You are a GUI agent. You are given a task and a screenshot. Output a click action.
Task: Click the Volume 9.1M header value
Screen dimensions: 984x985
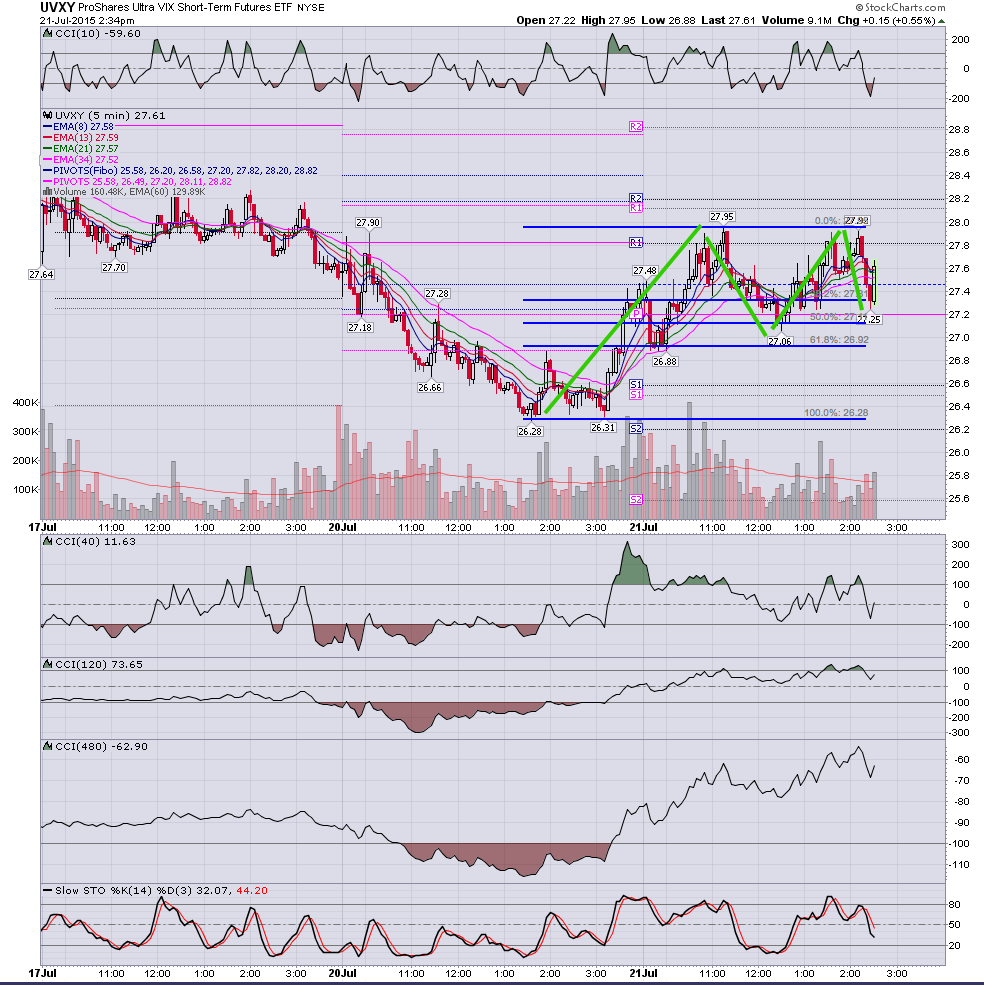click(797, 20)
